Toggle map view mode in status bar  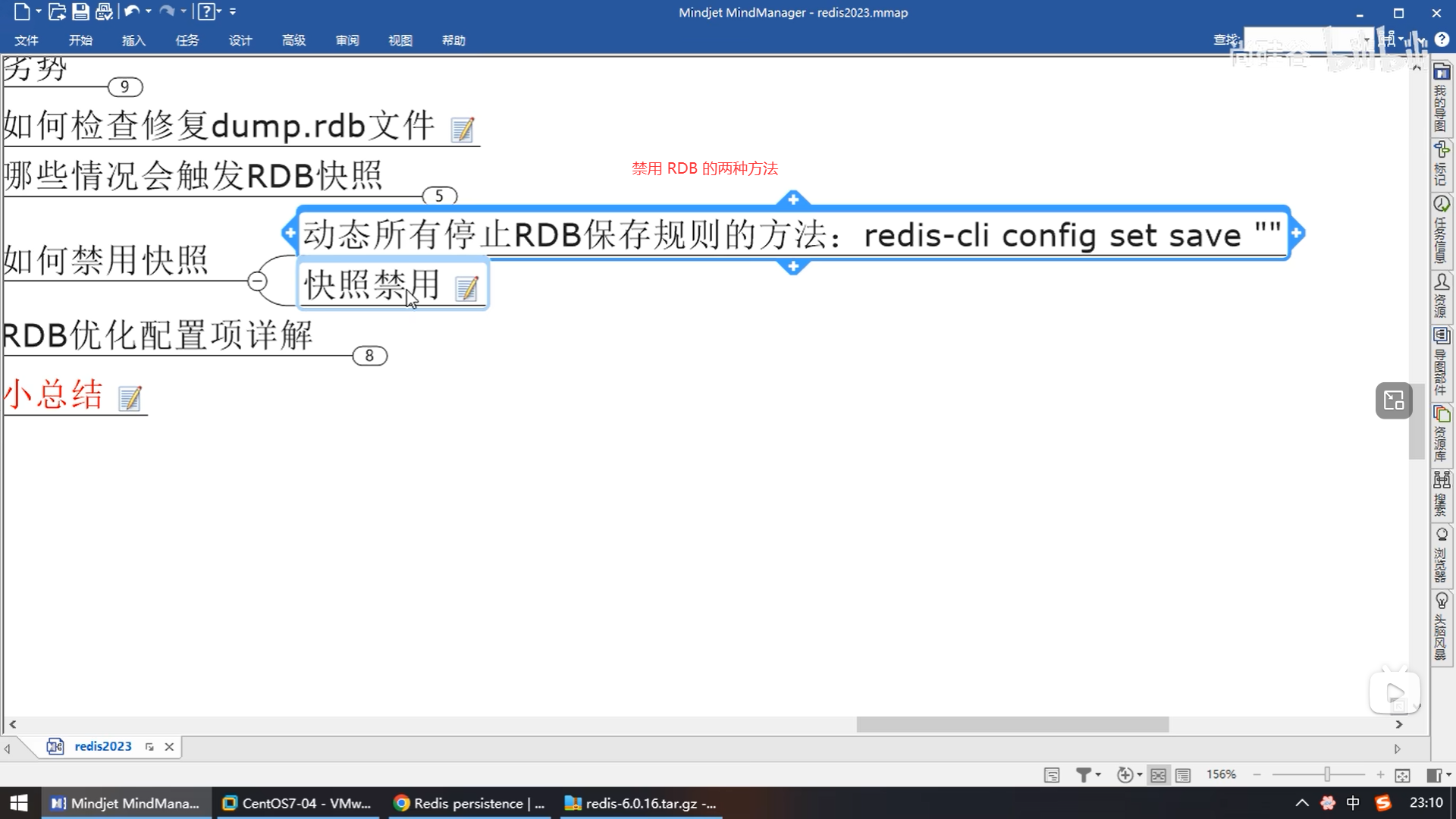pyautogui.click(x=1158, y=775)
